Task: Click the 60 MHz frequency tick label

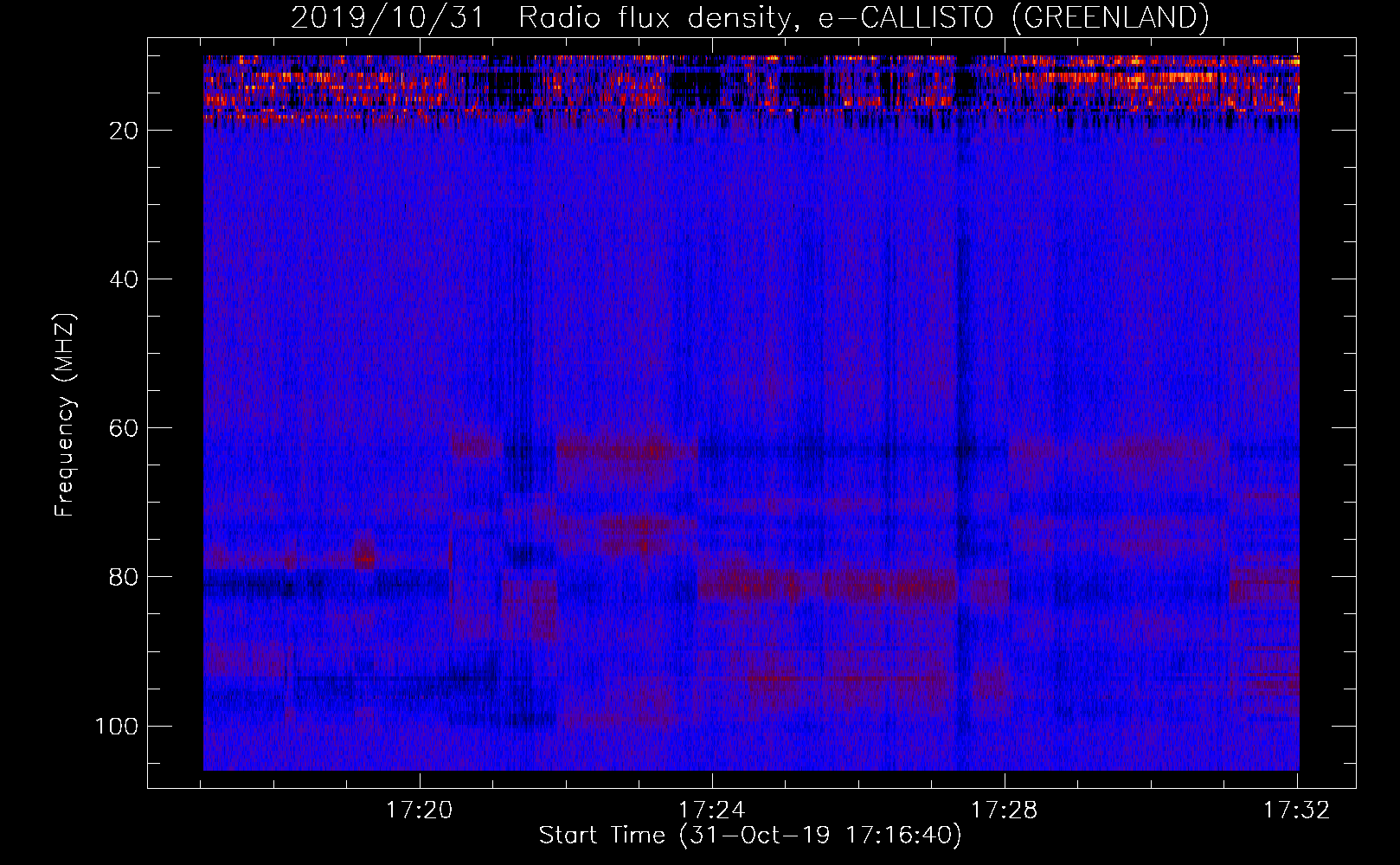Action: click(x=125, y=428)
